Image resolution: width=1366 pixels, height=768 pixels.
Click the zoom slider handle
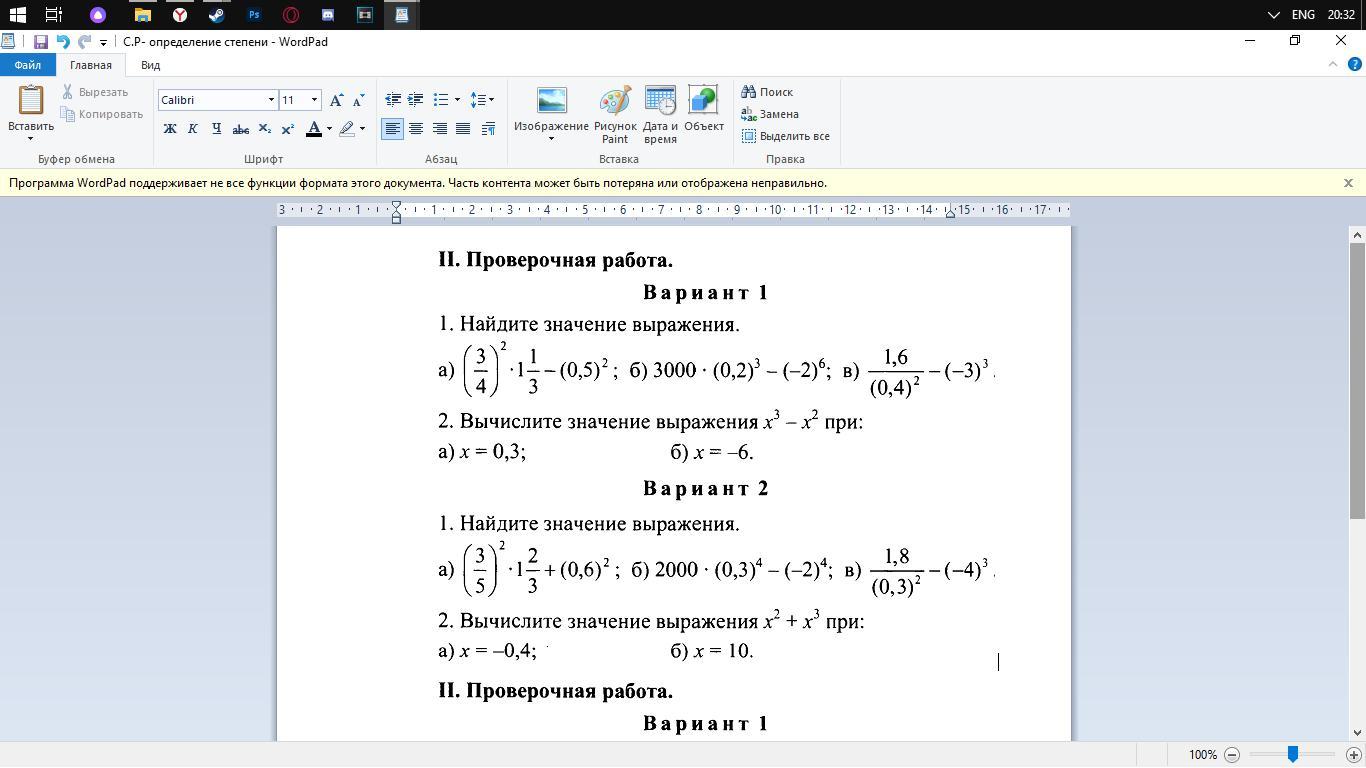1293,755
